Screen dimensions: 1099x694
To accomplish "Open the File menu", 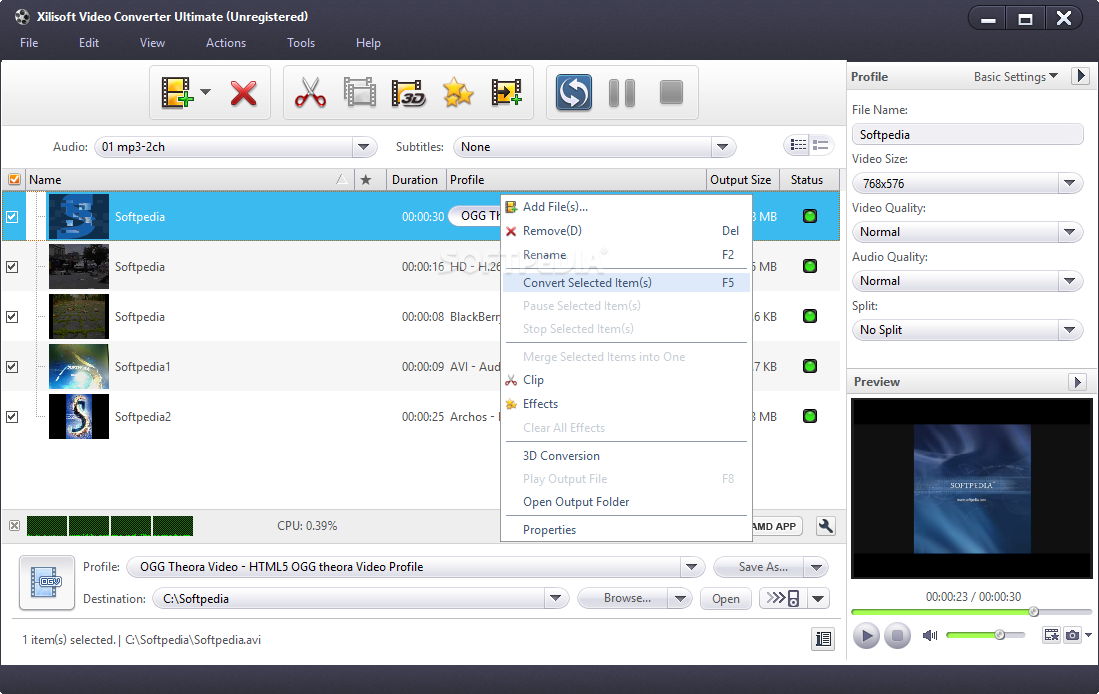I will 29,43.
